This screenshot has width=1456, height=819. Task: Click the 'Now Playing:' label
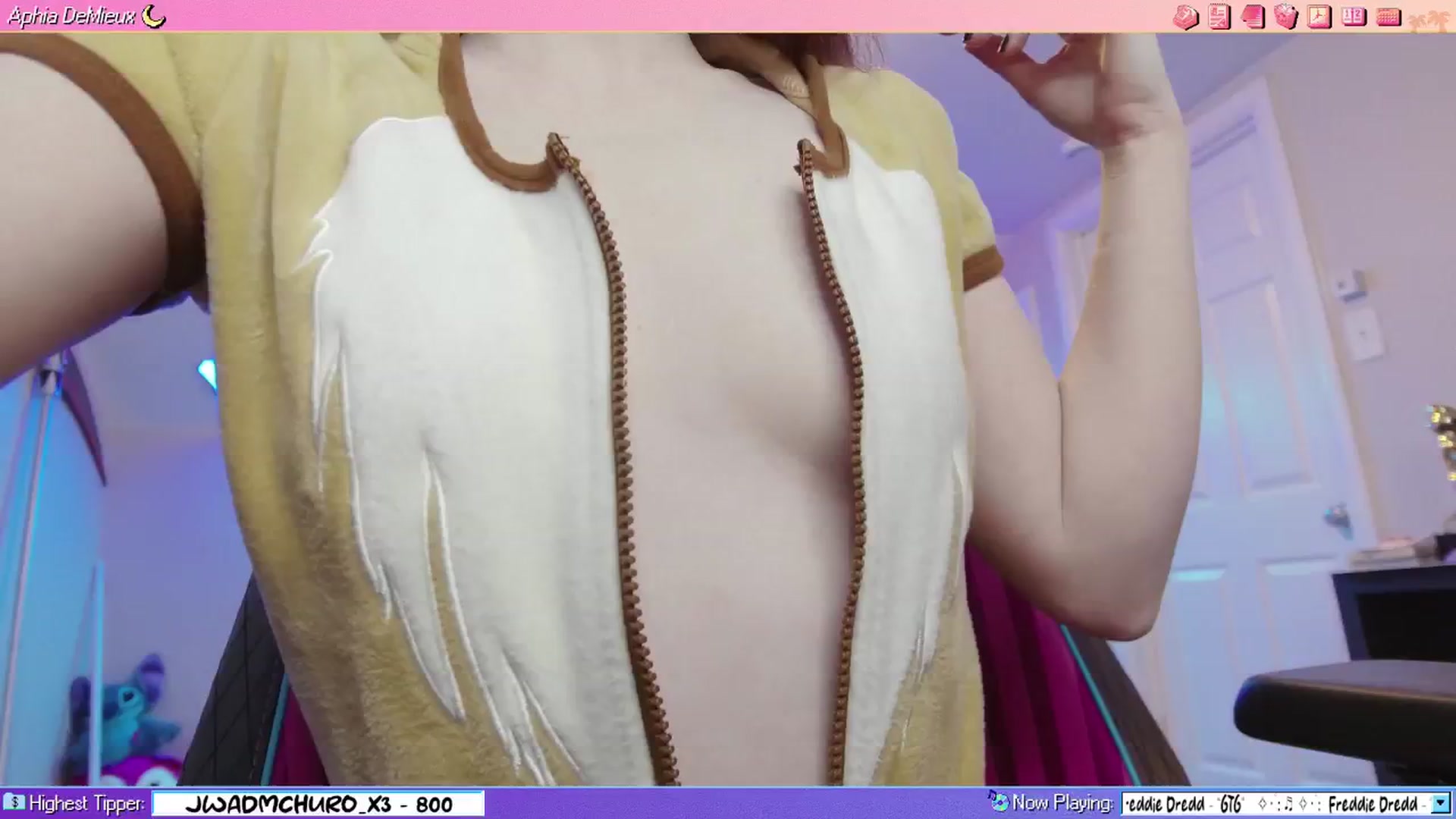click(x=1063, y=803)
